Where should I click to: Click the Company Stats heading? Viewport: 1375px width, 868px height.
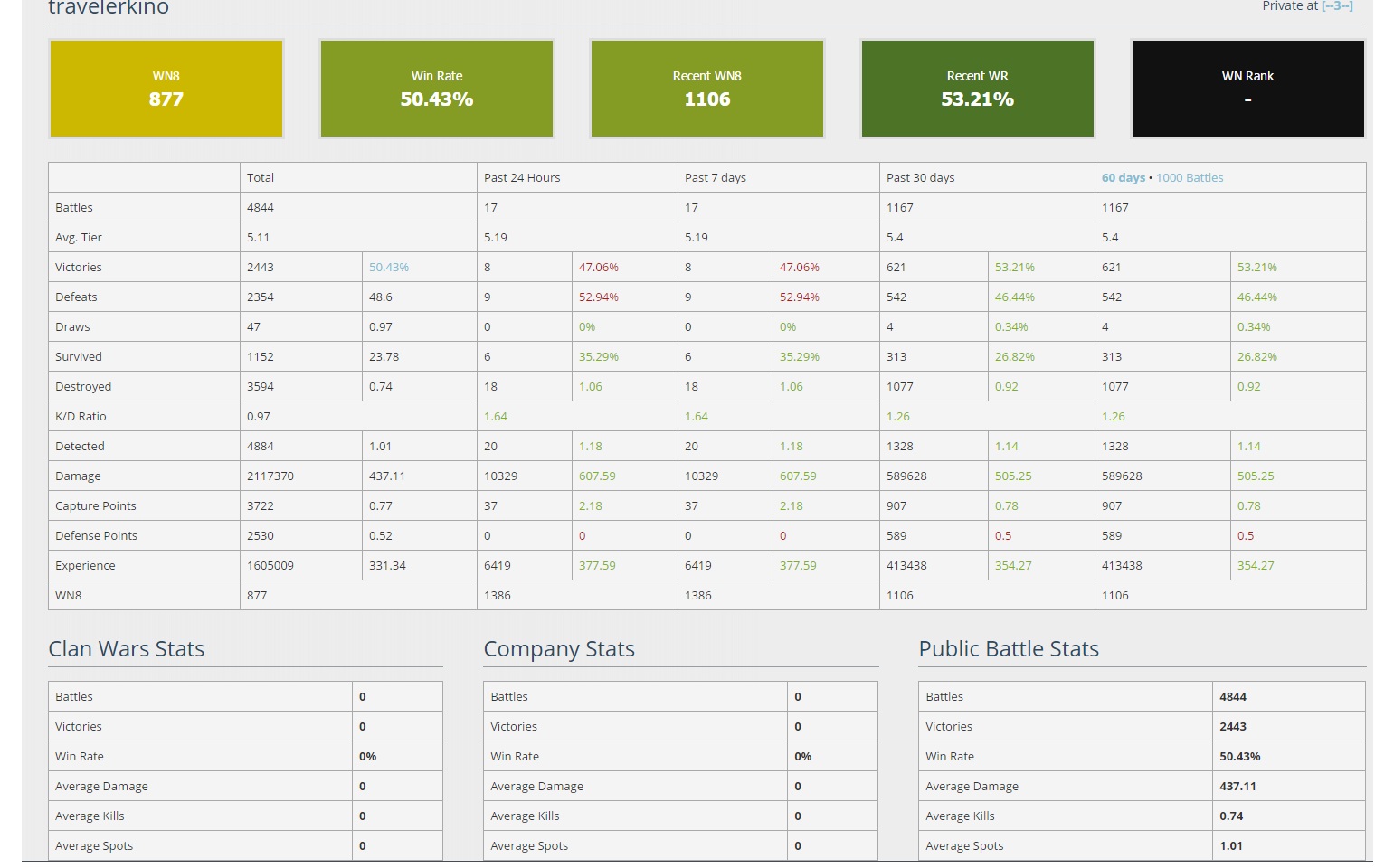pyautogui.click(x=559, y=649)
